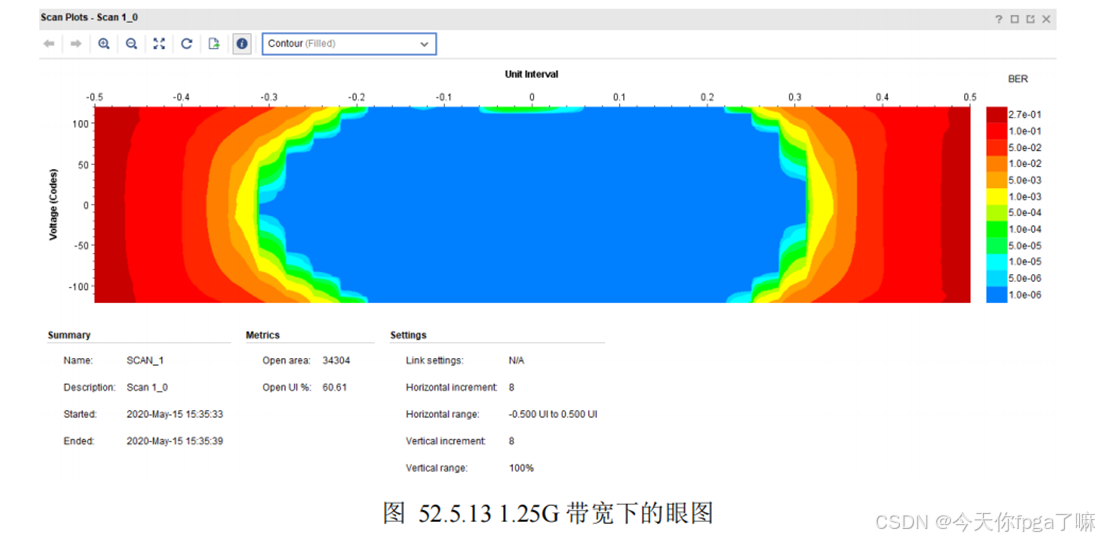The width and height of the screenshot is (1099, 539).
Task: Click the 1.0e-03 yellow BER legend swatch
Action: [x=996, y=196]
